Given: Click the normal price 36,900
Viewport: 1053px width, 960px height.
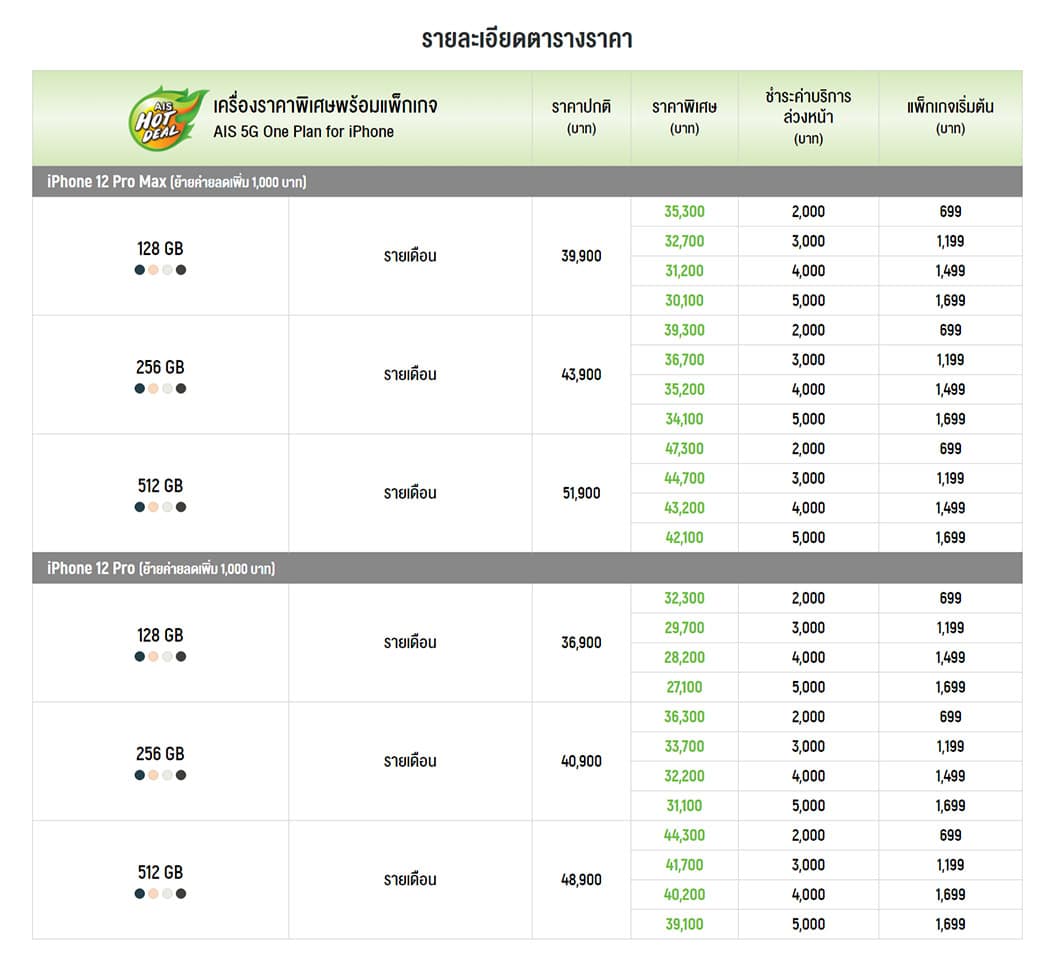Looking at the screenshot, I should click(582, 642).
